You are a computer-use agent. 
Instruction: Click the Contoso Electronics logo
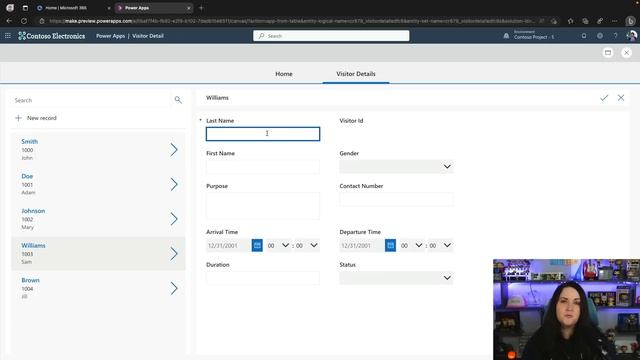[52, 36]
